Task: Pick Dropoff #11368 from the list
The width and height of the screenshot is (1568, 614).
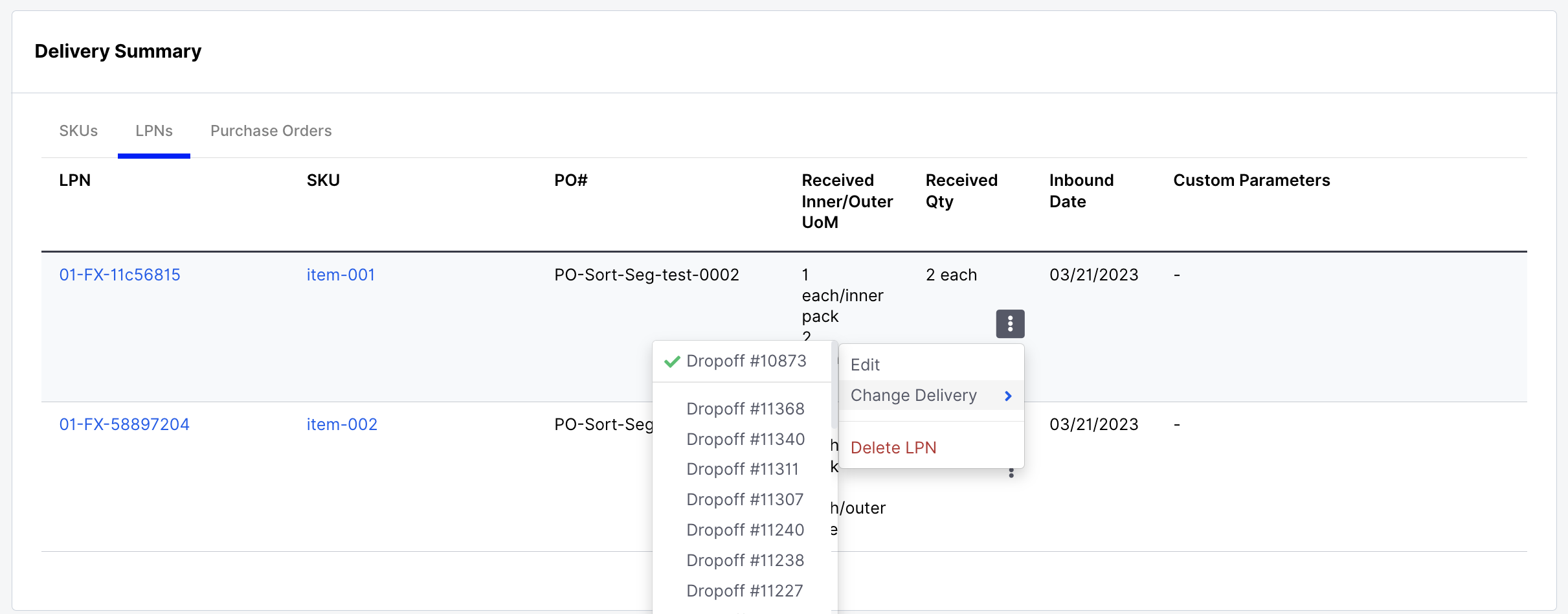Action: (745, 409)
